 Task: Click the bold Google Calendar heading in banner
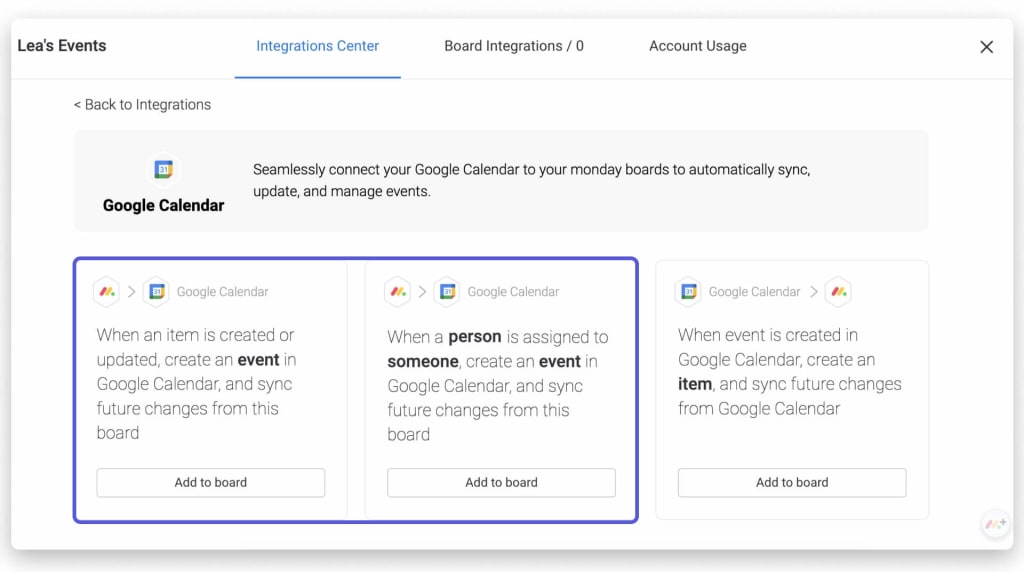coord(163,205)
